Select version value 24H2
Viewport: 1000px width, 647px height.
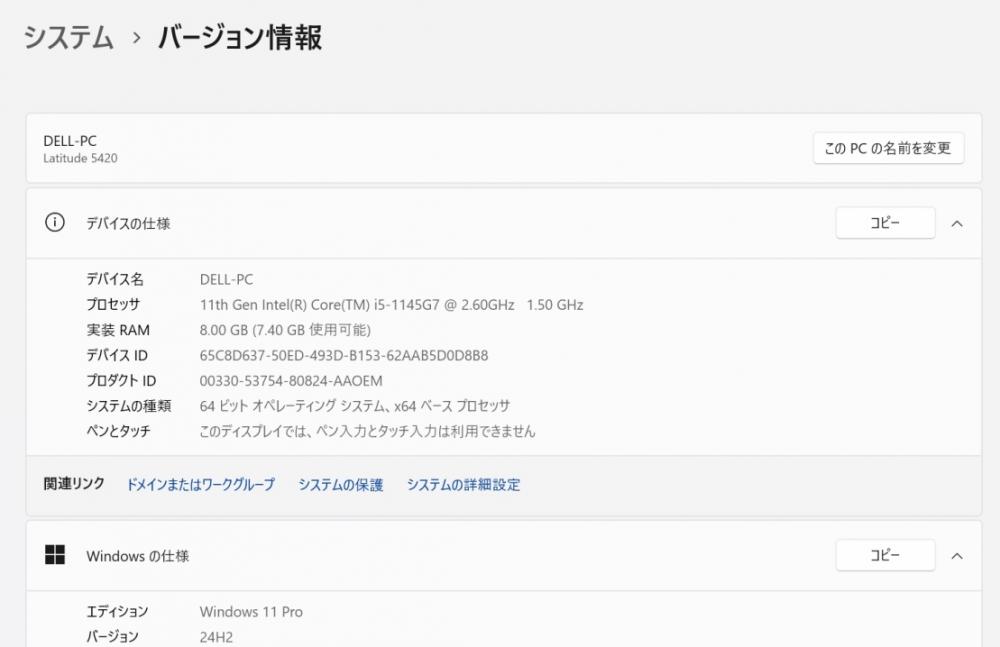(x=216, y=637)
